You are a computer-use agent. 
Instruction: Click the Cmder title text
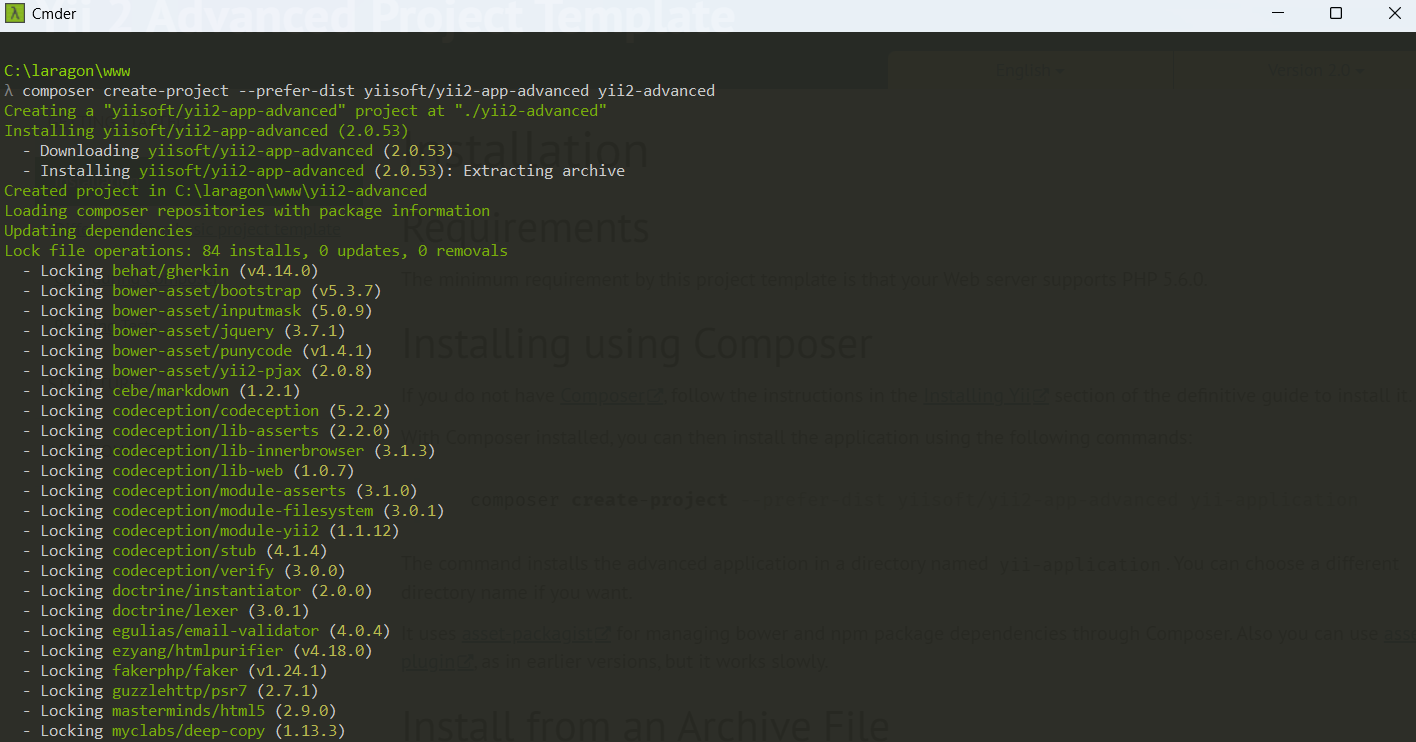tap(56, 14)
